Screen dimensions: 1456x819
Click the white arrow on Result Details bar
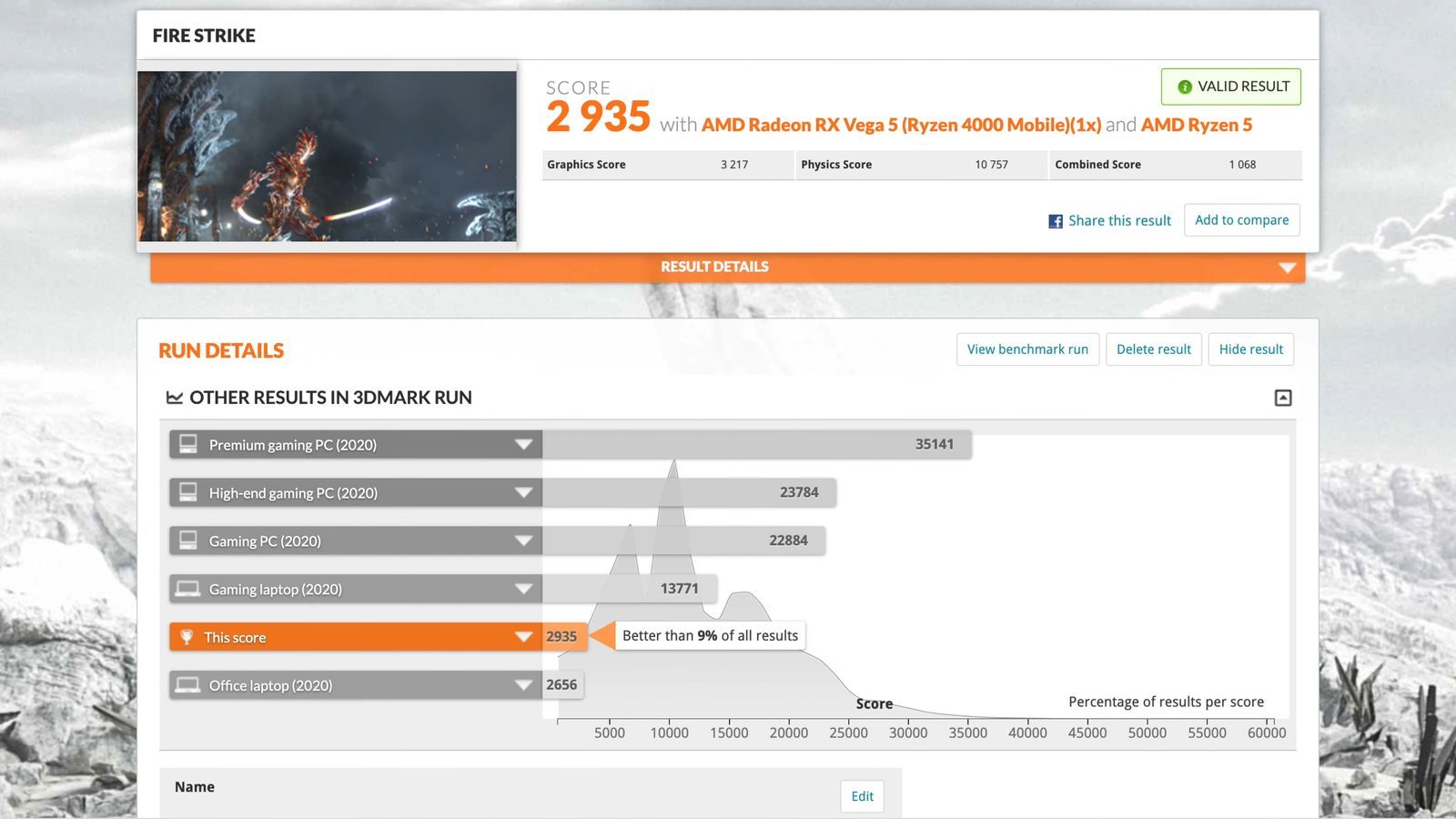tap(1287, 268)
